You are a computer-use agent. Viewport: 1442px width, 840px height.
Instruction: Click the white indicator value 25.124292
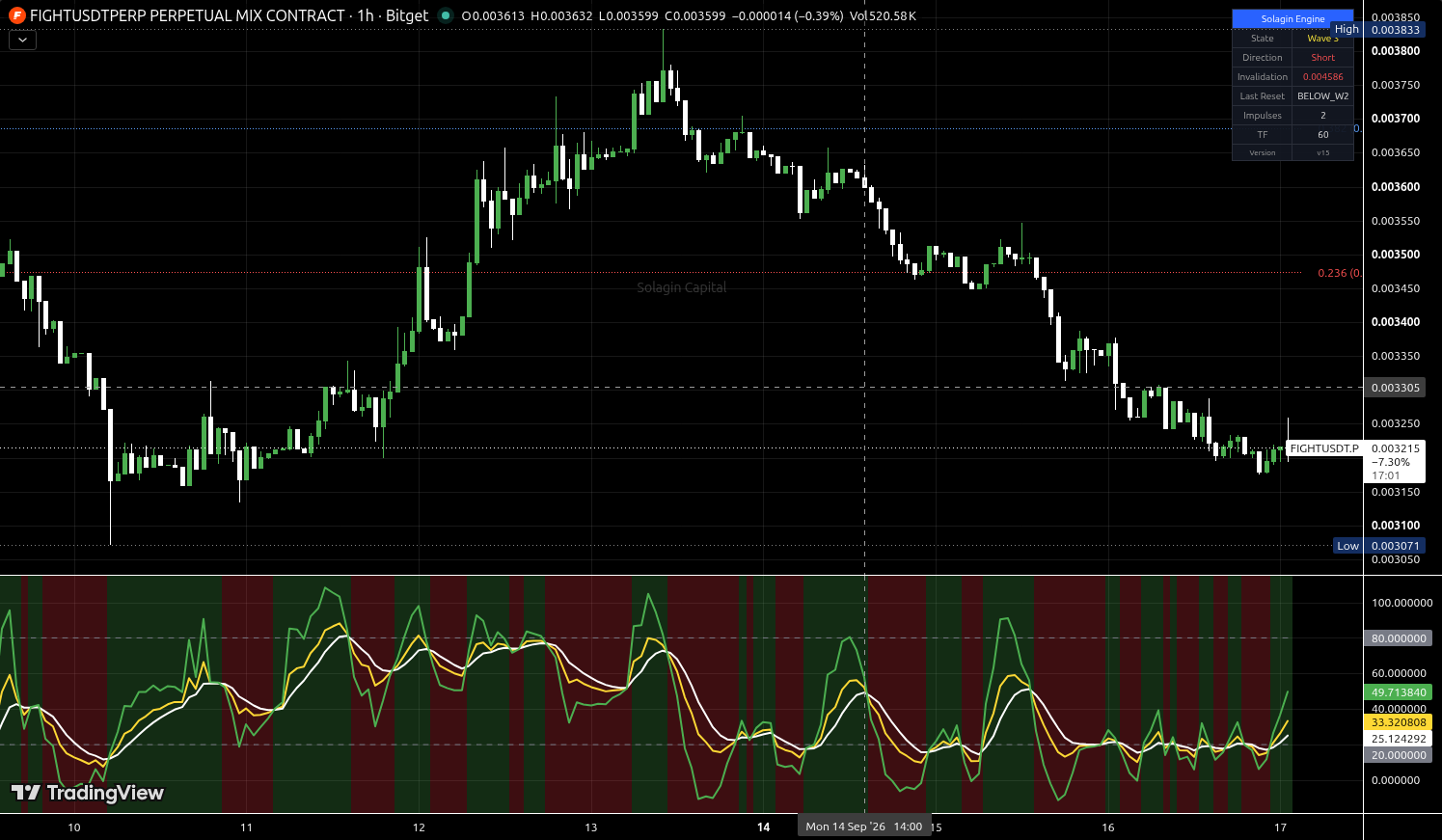click(1399, 739)
